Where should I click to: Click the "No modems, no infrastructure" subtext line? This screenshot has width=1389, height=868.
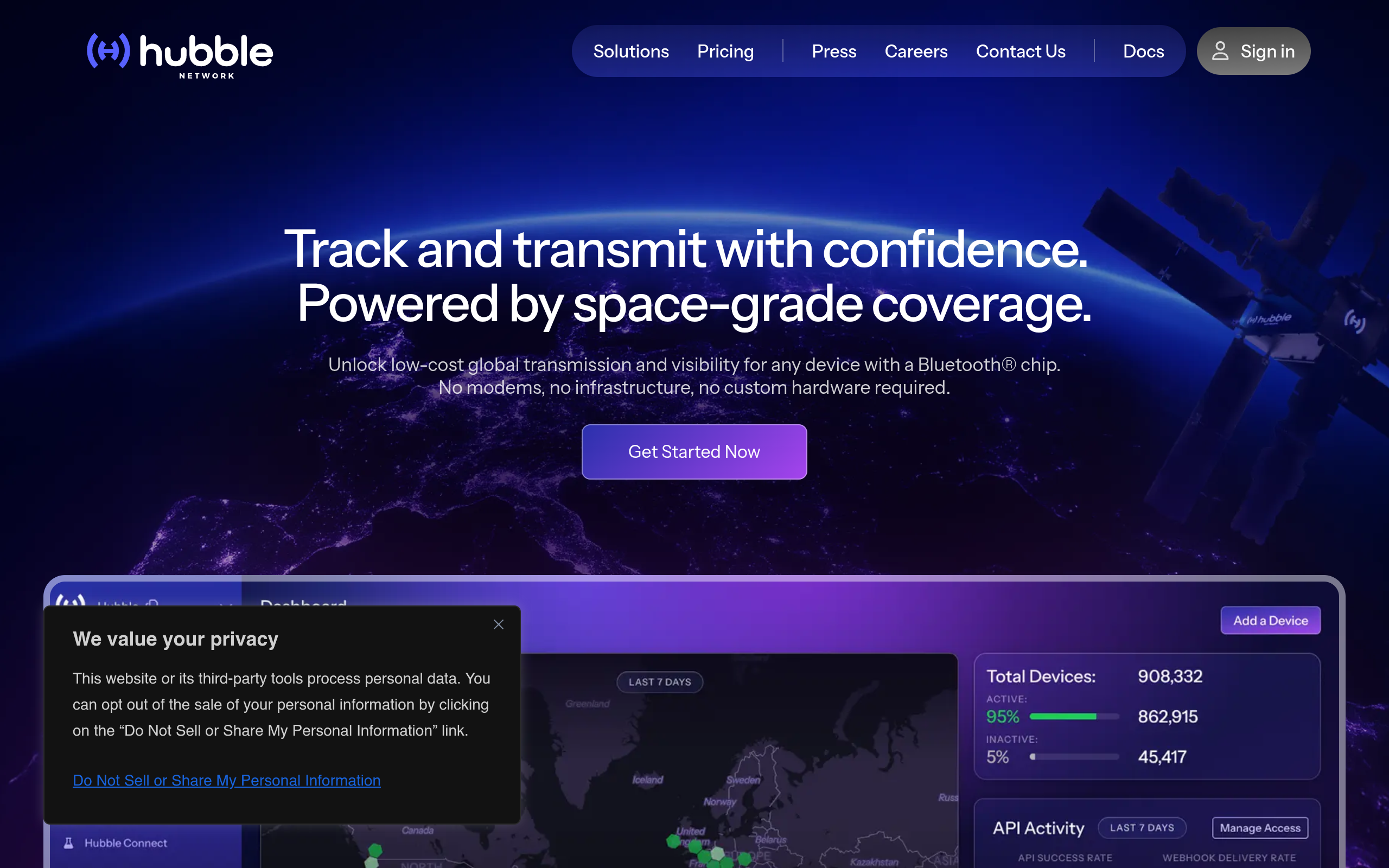tap(694, 387)
